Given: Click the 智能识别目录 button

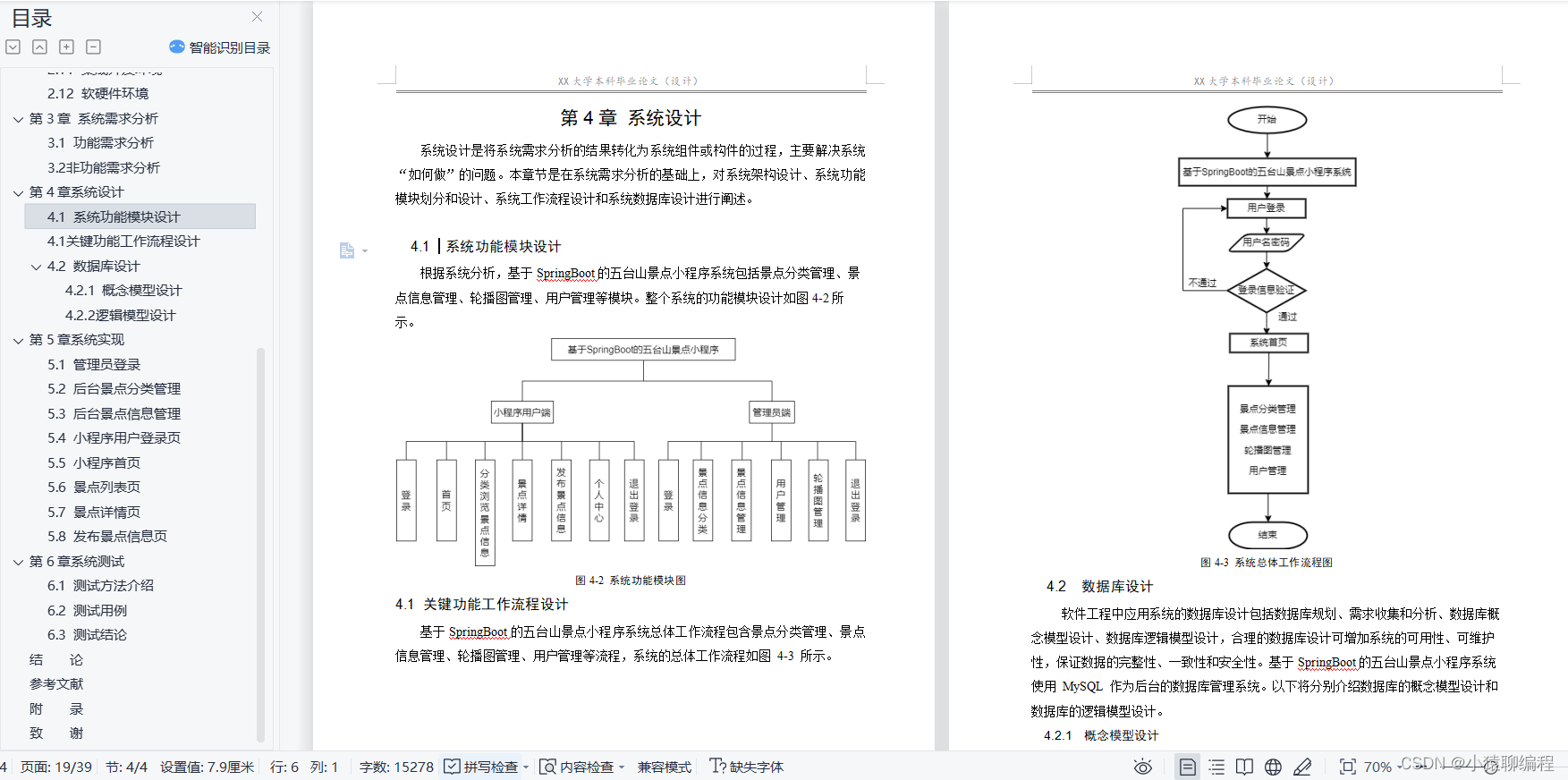Looking at the screenshot, I should 220,47.
